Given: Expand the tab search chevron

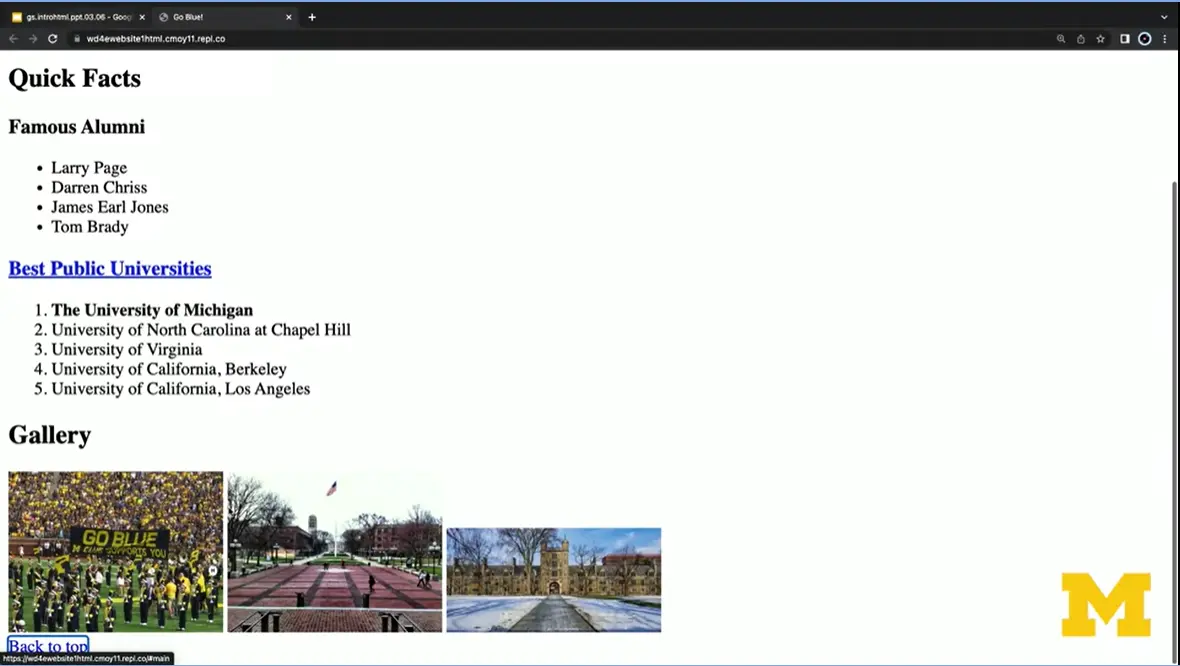Looking at the screenshot, I should coord(1164,17).
